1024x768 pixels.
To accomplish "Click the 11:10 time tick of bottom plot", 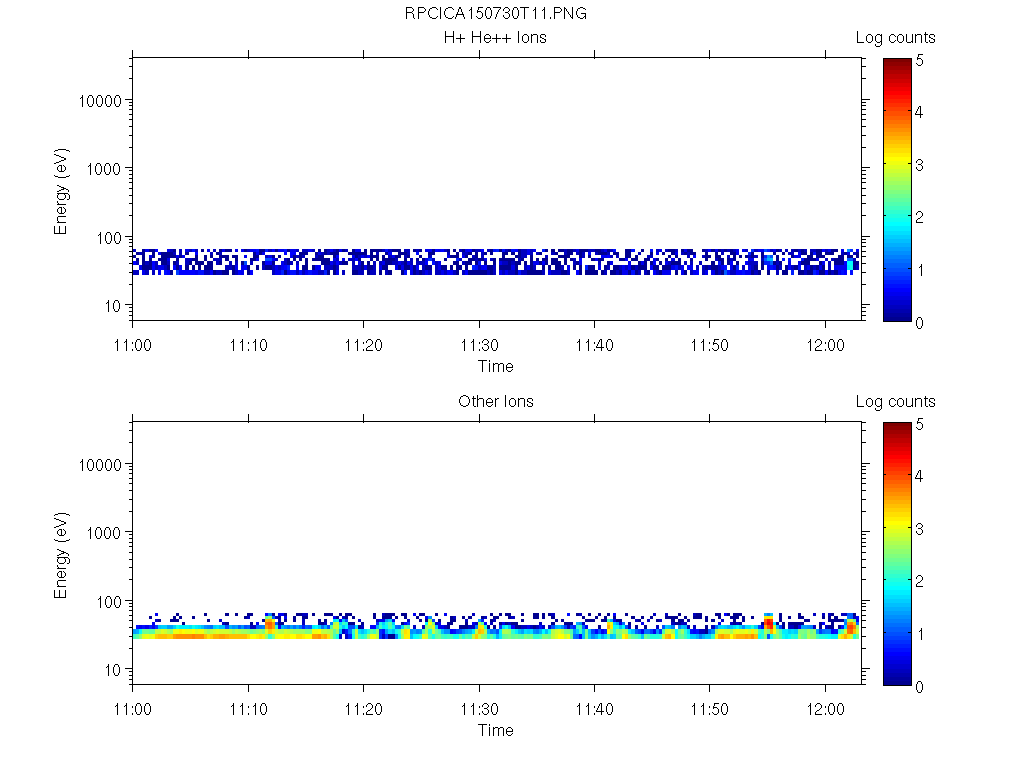I will pos(248,709).
